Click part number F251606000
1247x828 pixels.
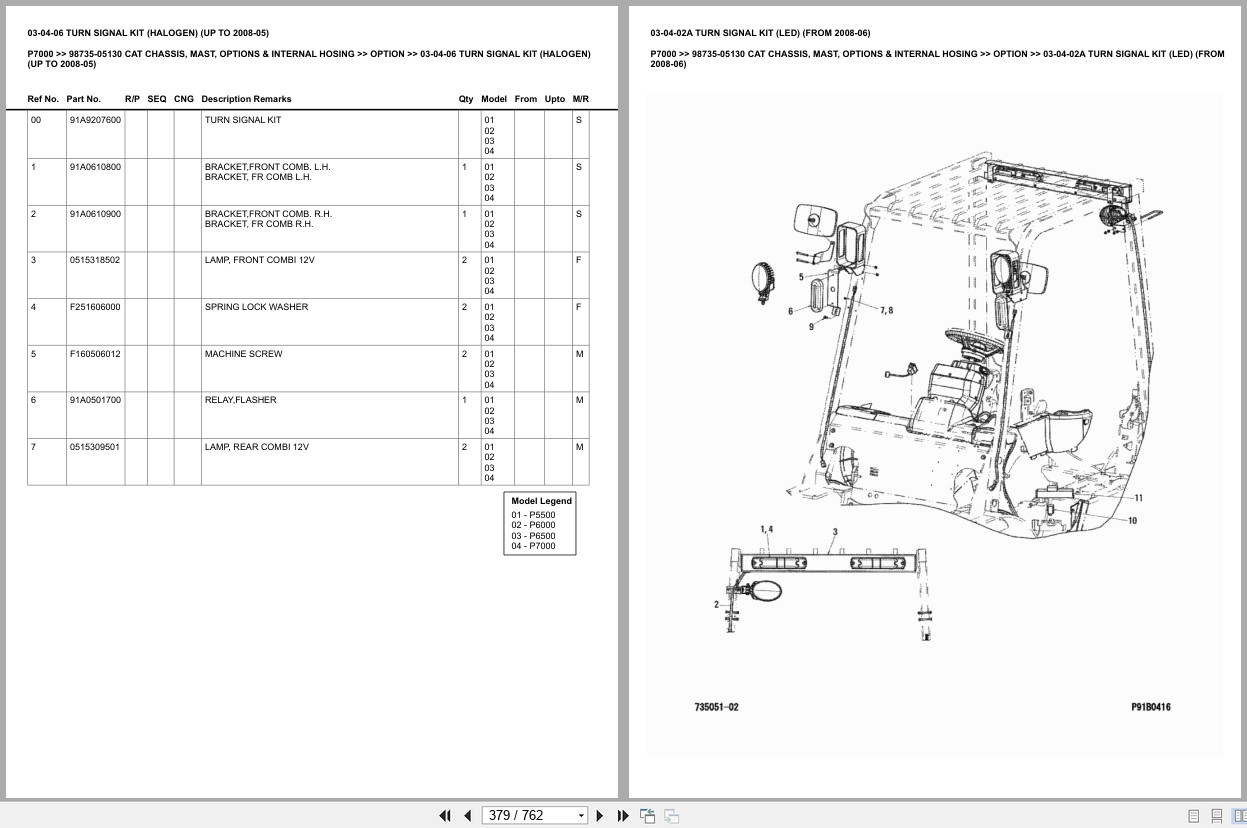[95, 307]
